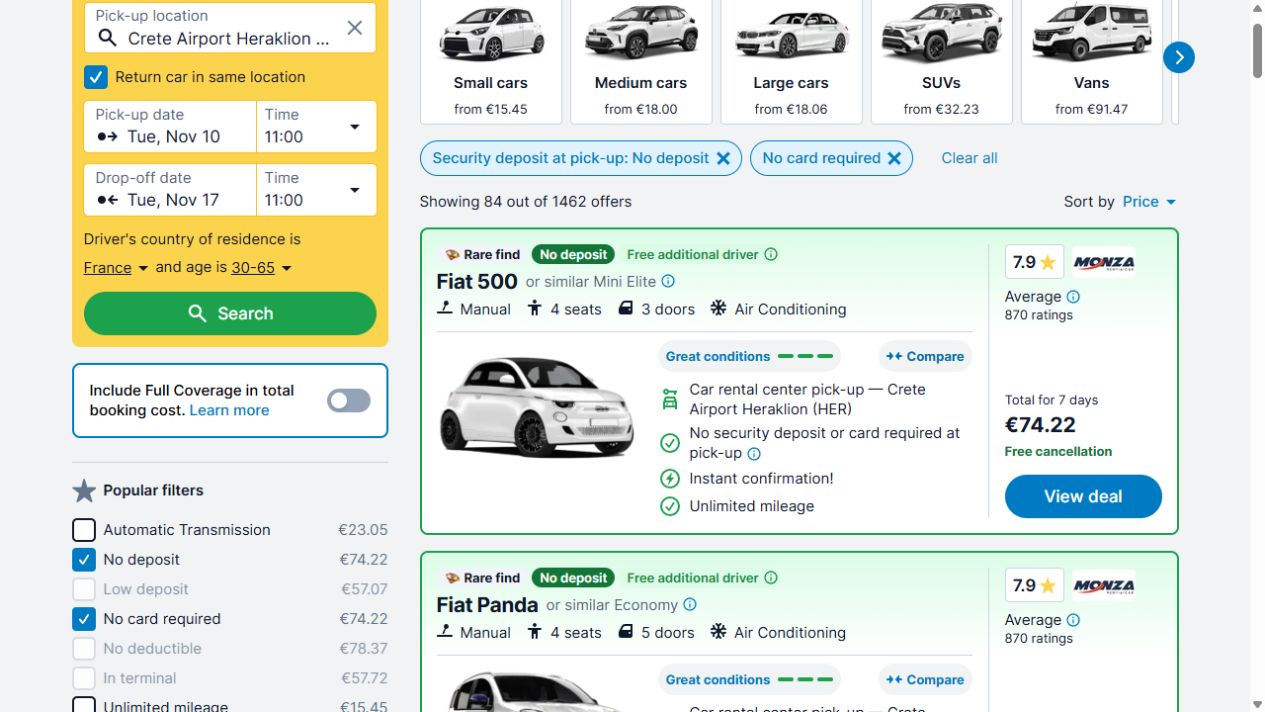This screenshot has height=712, width=1265.
Task: Uncheck the No deposit filter
Action: [84, 560]
